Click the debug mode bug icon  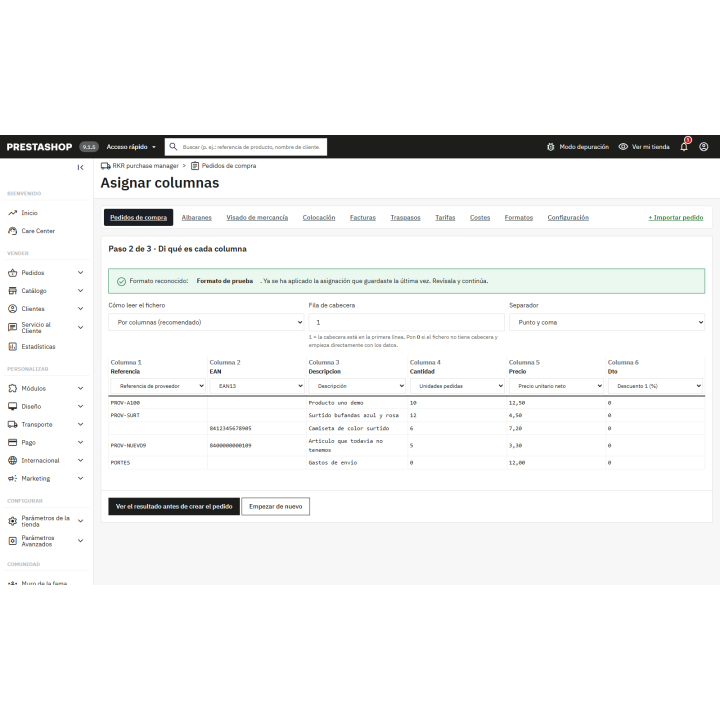point(551,147)
